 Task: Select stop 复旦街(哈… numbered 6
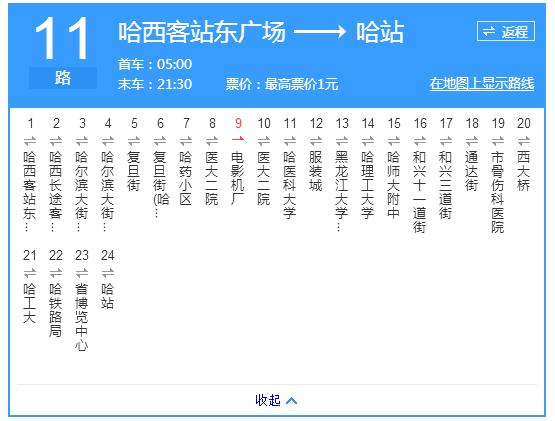pyautogui.click(x=160, y=184)
